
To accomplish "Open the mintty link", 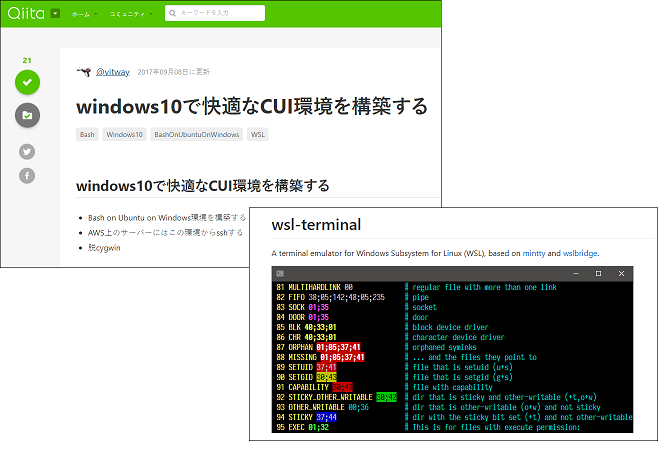I will click(x=533, y=253).
